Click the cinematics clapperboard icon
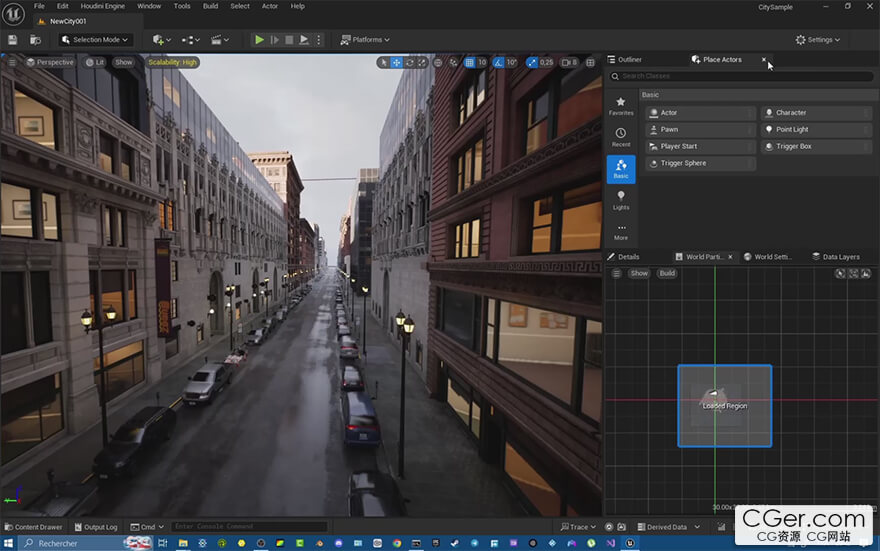 point(217,40)
